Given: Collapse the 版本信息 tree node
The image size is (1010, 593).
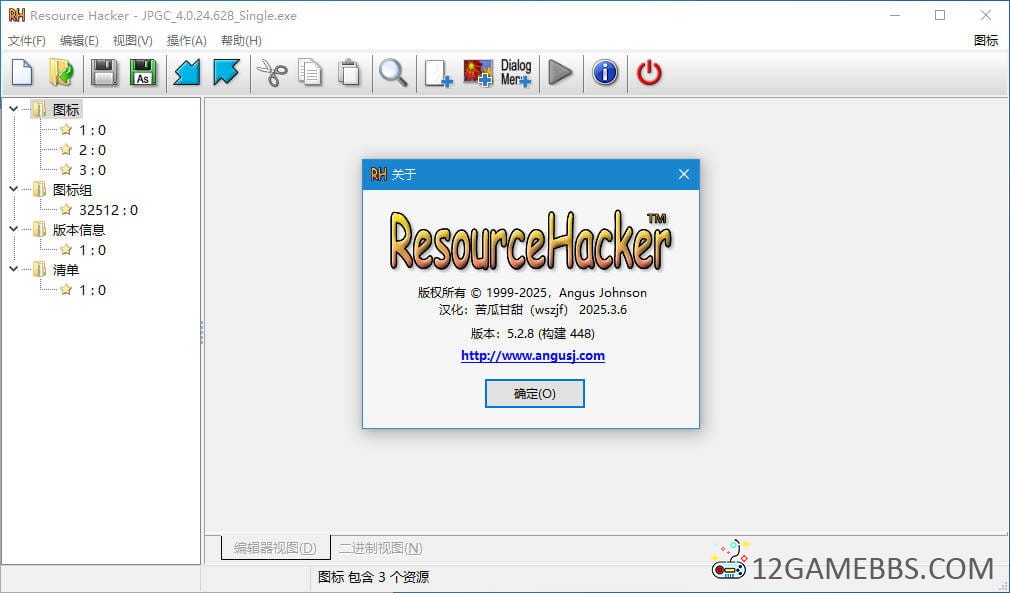Looking at the screenshot, I should click(x=14, y=229).
